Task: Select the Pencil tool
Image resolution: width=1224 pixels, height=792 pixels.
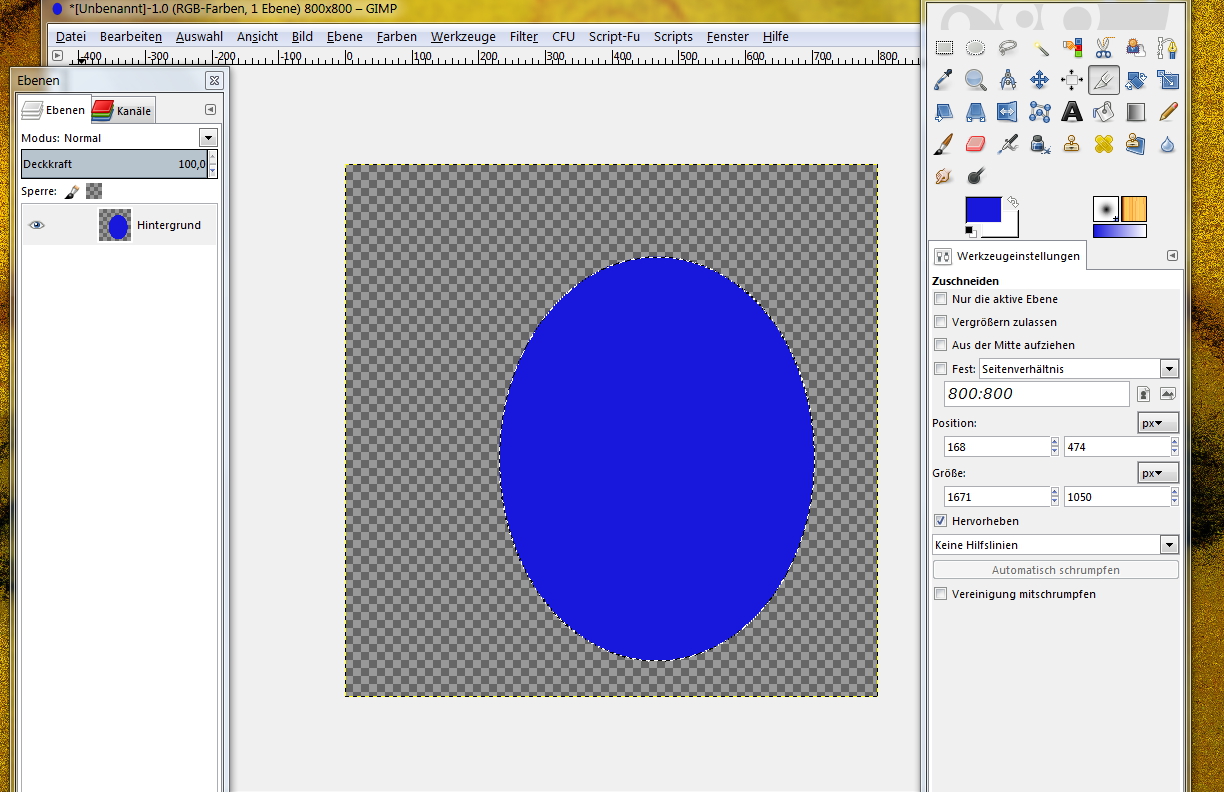Action: pos(1168,112)
